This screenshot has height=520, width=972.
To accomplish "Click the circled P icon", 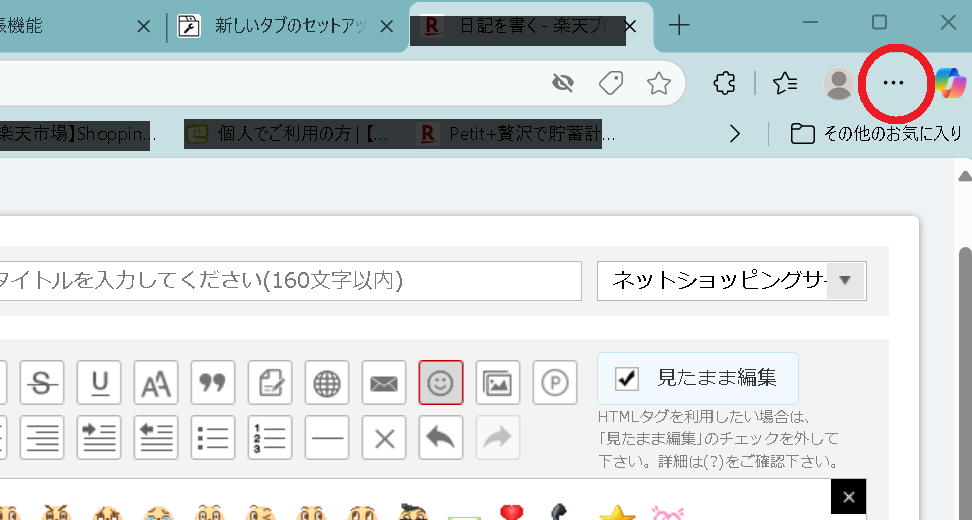I will pyautogui.click(x=555, y=382).
